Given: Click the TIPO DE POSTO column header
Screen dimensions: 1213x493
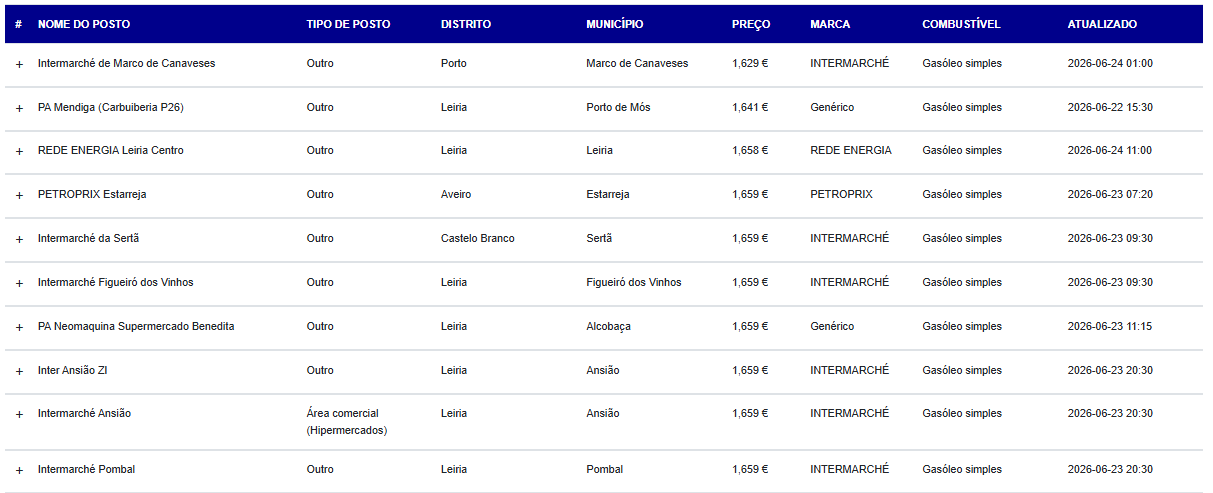Looking at the screenshot, I should coord(348,24).
